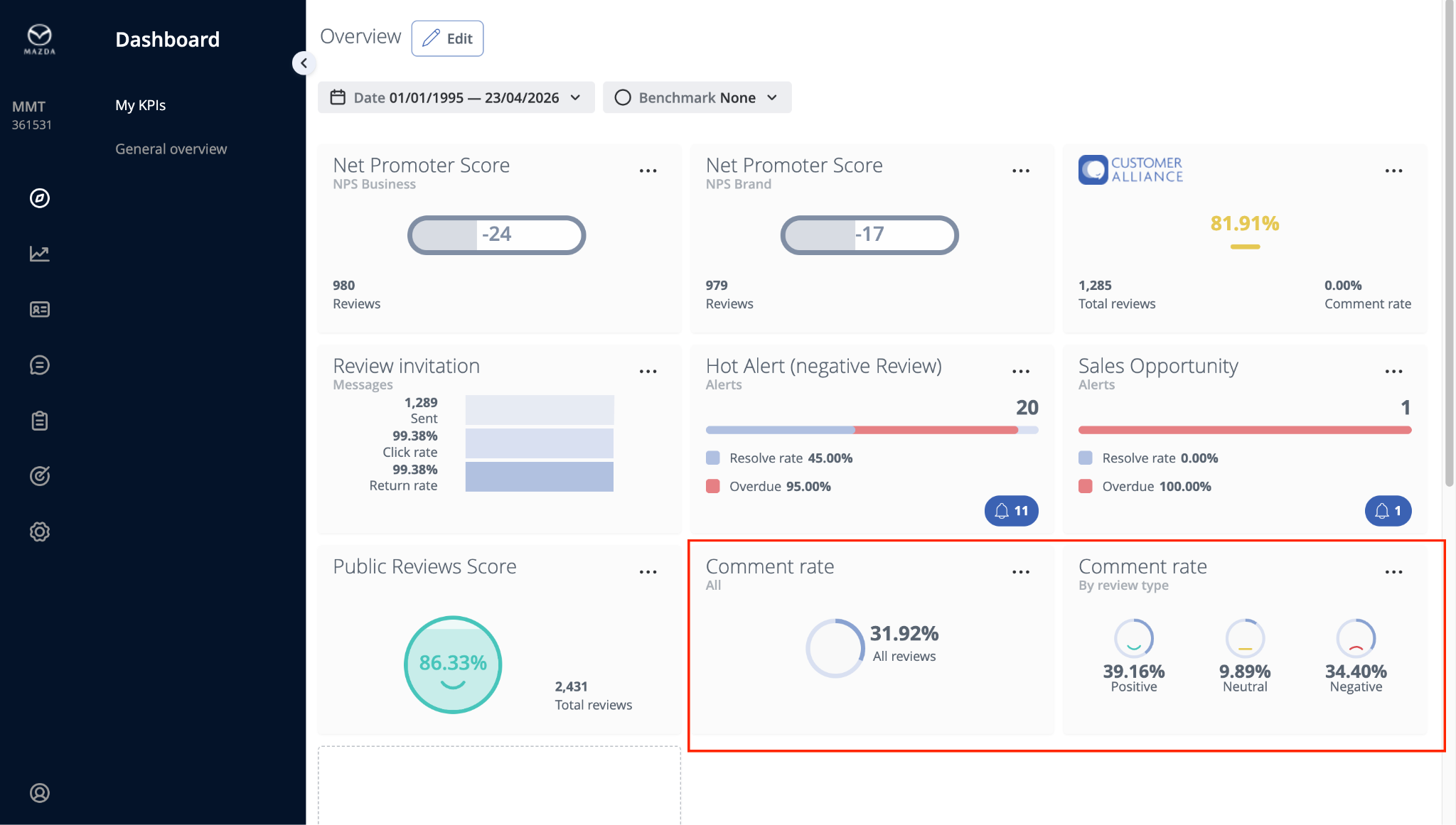The width and height of the screenshot is (1456, 825).
Task: Expand the Date range dropdown
Action: pos(456,97)
